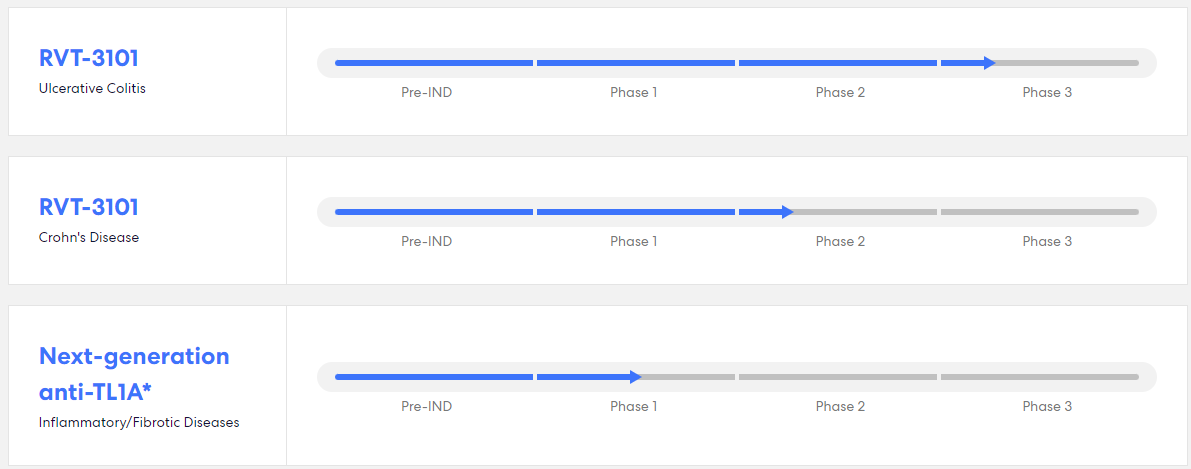This screenshot has width=1191, height=469.
Task: Click the Phase 3 label in the Crohn's Disease row
Action: 1047,242
